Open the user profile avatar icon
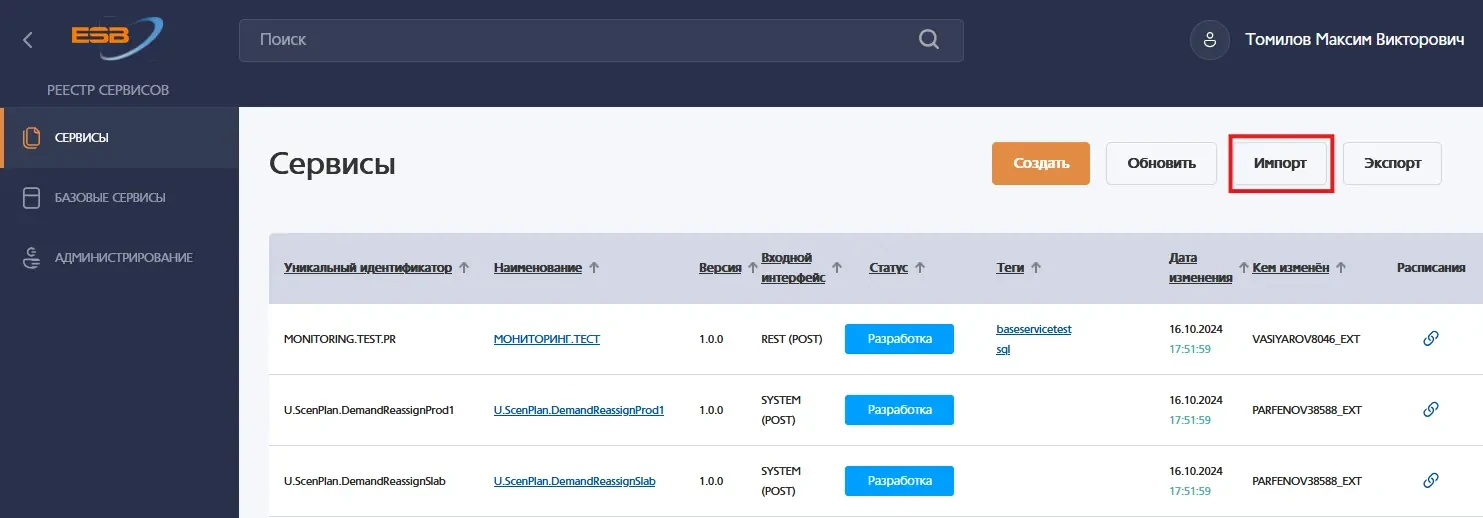This screenshot has height=518, width=1483. [1209, 40]
